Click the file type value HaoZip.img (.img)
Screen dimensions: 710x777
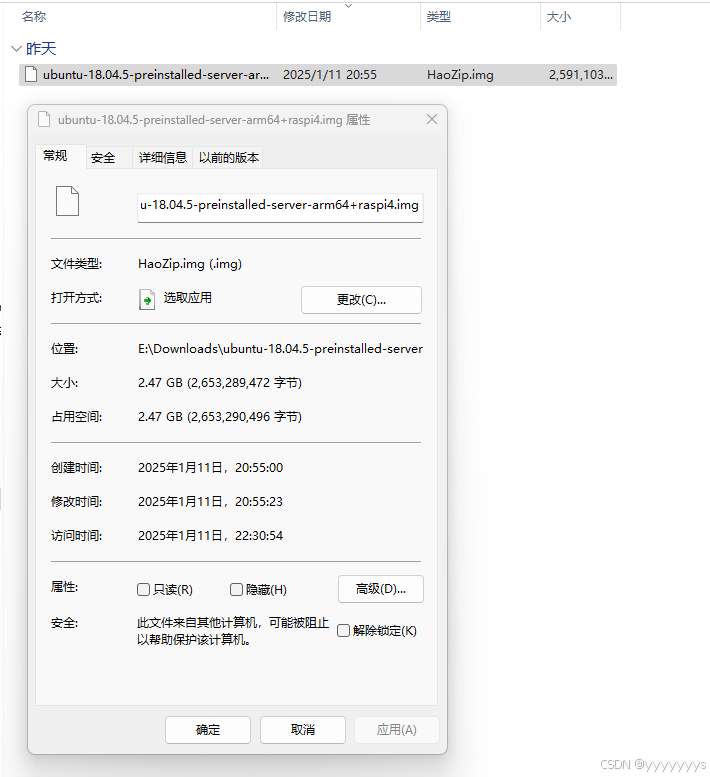pyautogui.click(x=190, y=264)
